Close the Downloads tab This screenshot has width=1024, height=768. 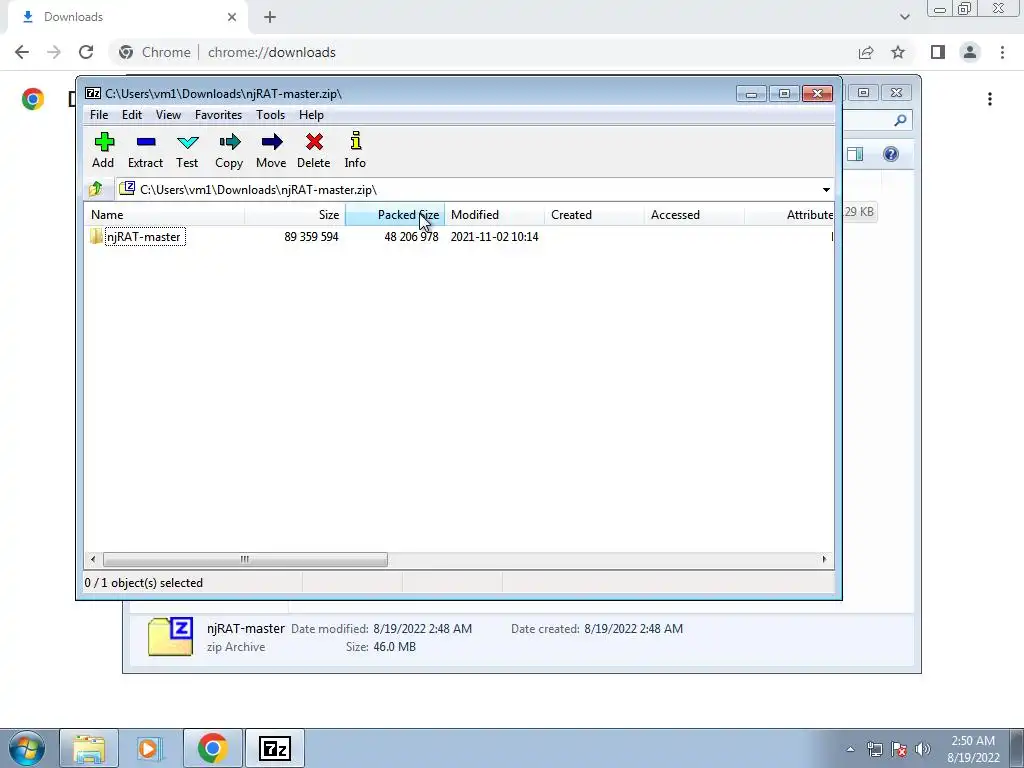[x=232, y=17]
